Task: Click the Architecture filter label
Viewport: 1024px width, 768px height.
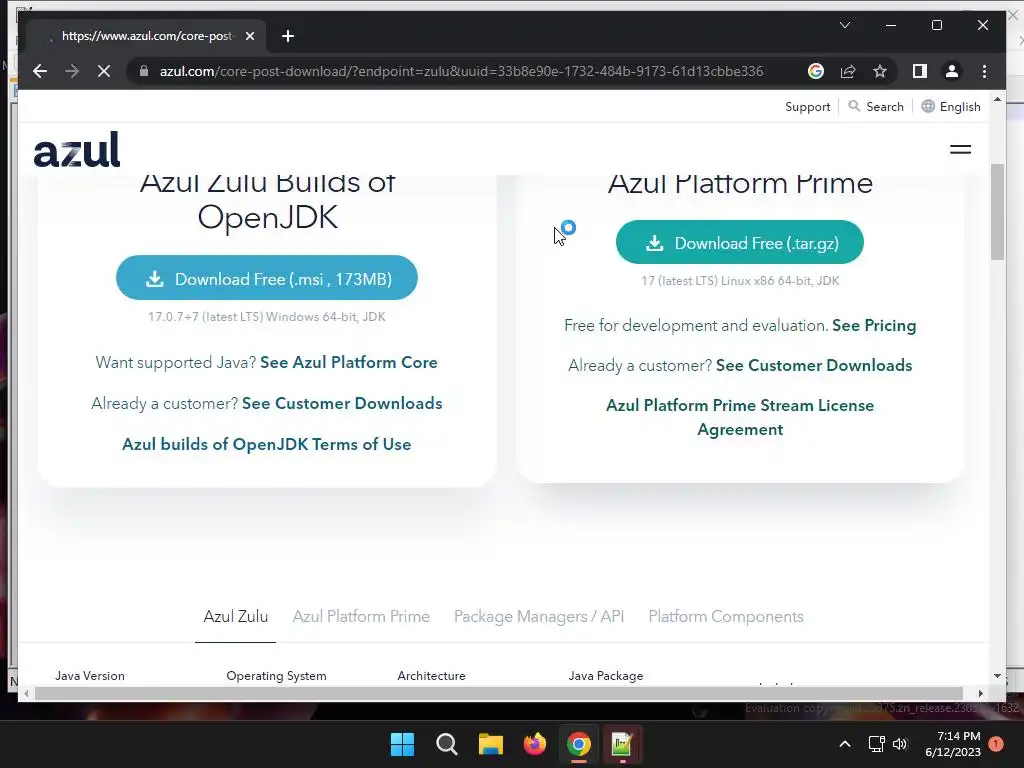Action: pyautogui.click(x=431, y=676)
